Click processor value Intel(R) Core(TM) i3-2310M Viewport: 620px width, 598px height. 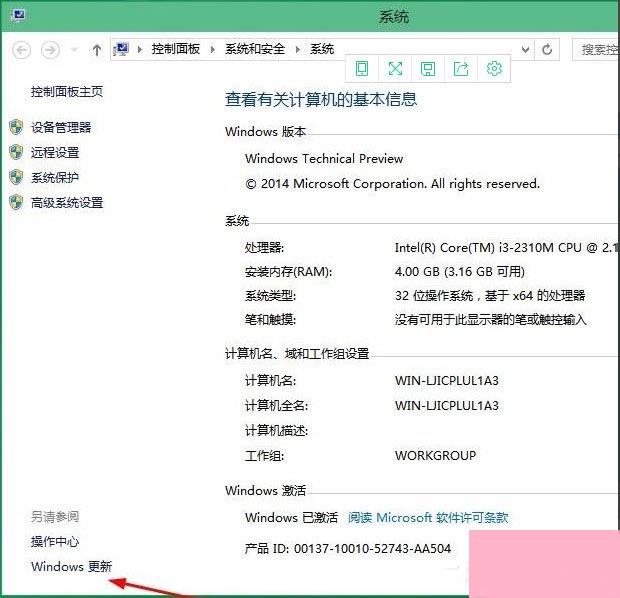pos(507,248)
